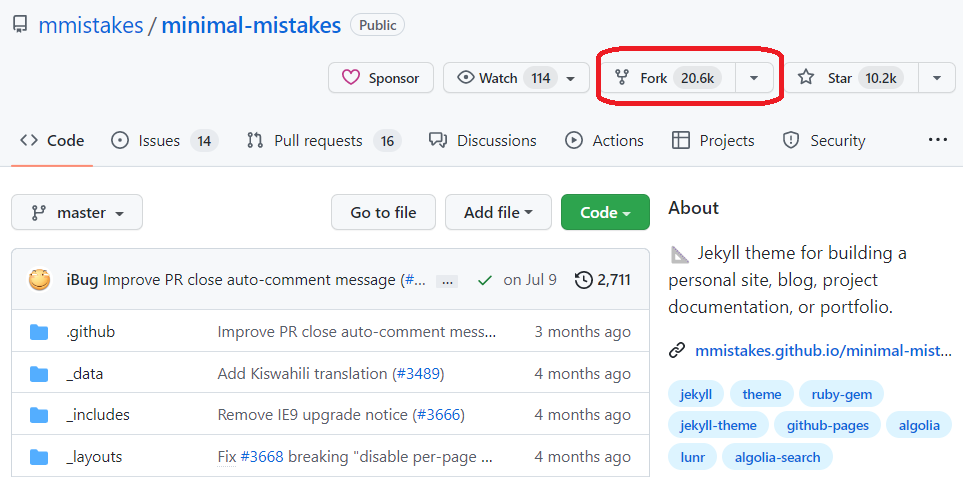Open the Security tab
Image resolution: width=963 pixels, height=477 pixels.
(x=824, y=141)
